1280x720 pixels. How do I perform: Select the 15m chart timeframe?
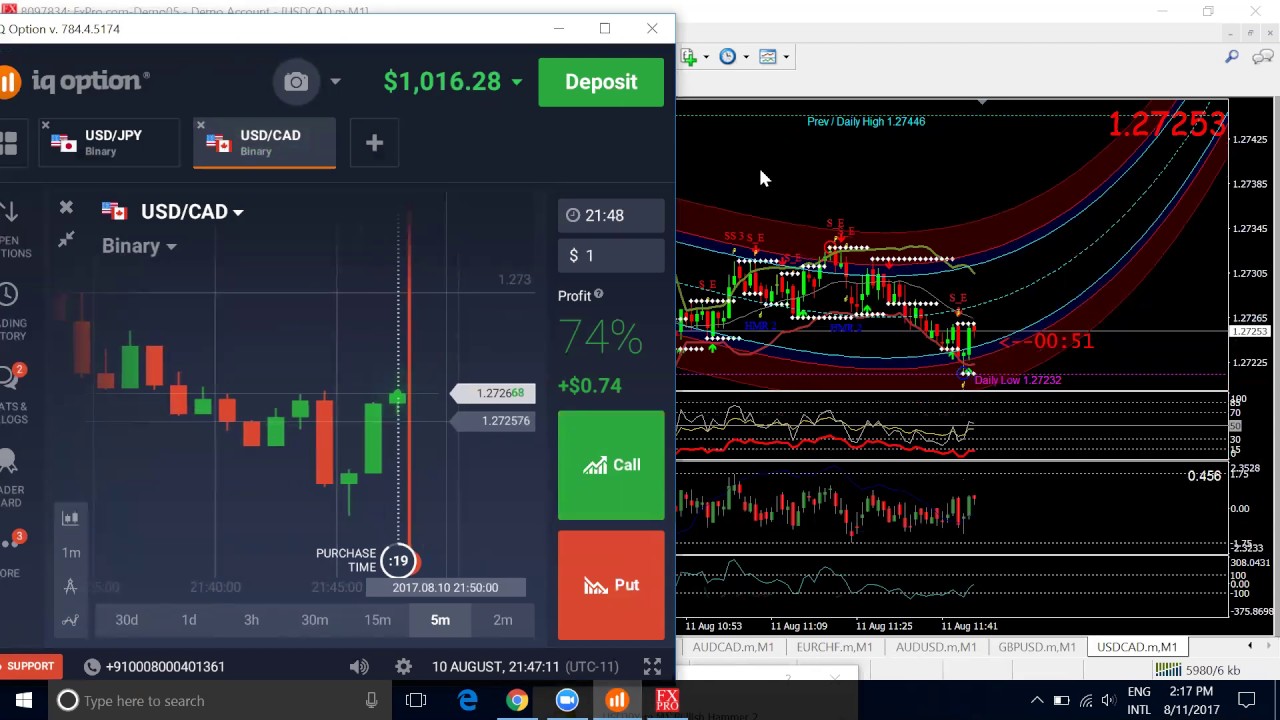pos(377,620)
